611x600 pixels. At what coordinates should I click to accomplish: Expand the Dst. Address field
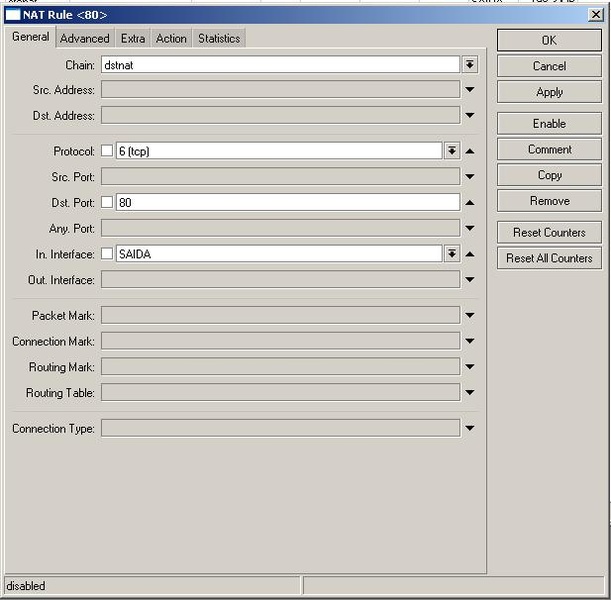tap(470, 115)
